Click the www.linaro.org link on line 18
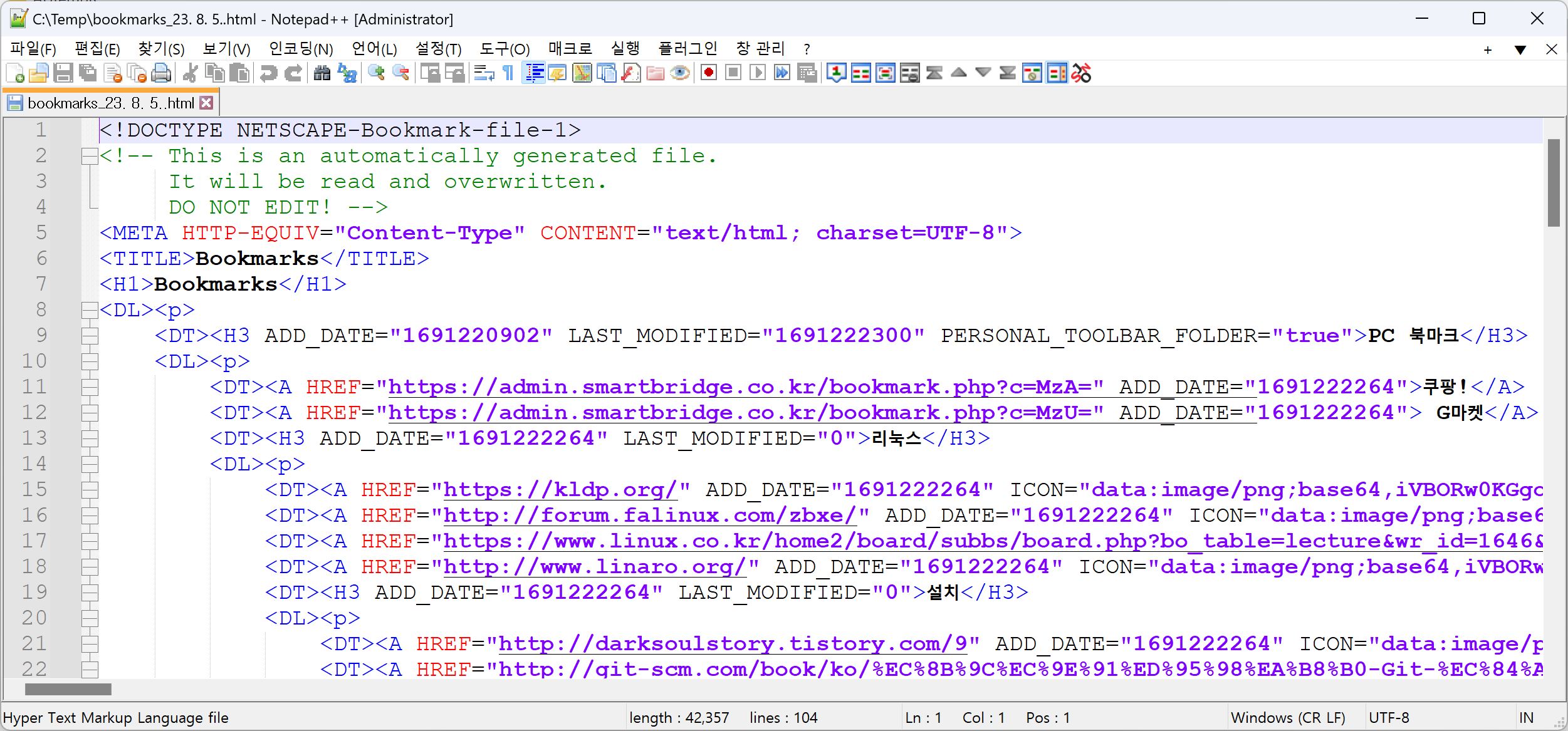This screenshot has height=731, width=1568. pos(594,567)
